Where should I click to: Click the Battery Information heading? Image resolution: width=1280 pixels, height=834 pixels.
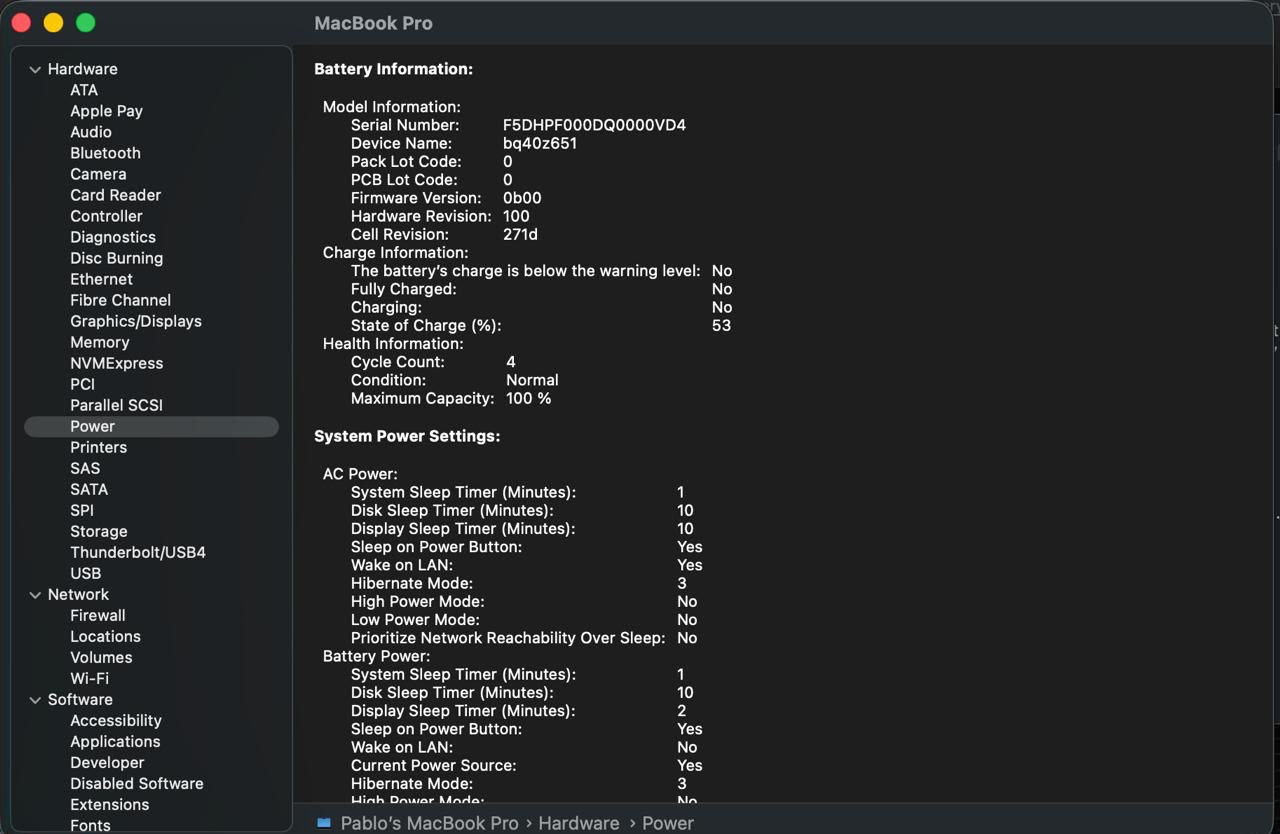tap(393, 69)
